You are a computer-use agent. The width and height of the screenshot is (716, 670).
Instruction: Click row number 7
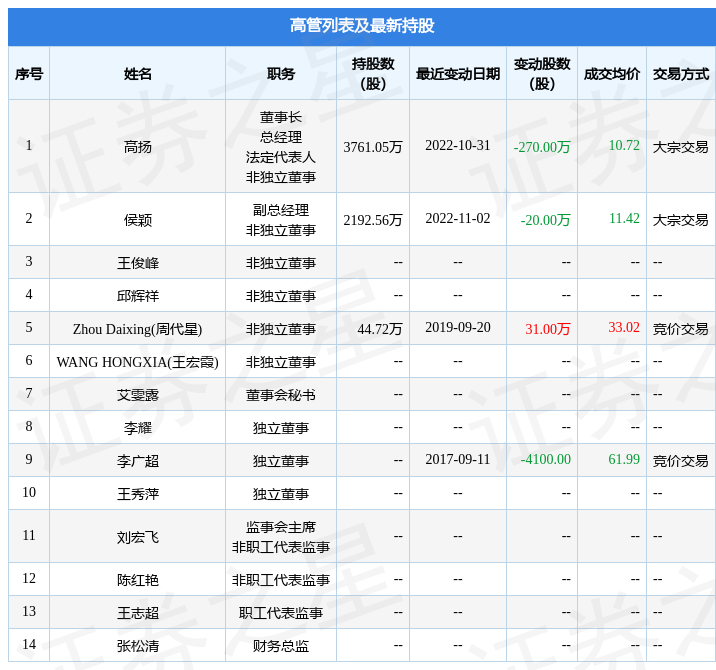(29, 393)
